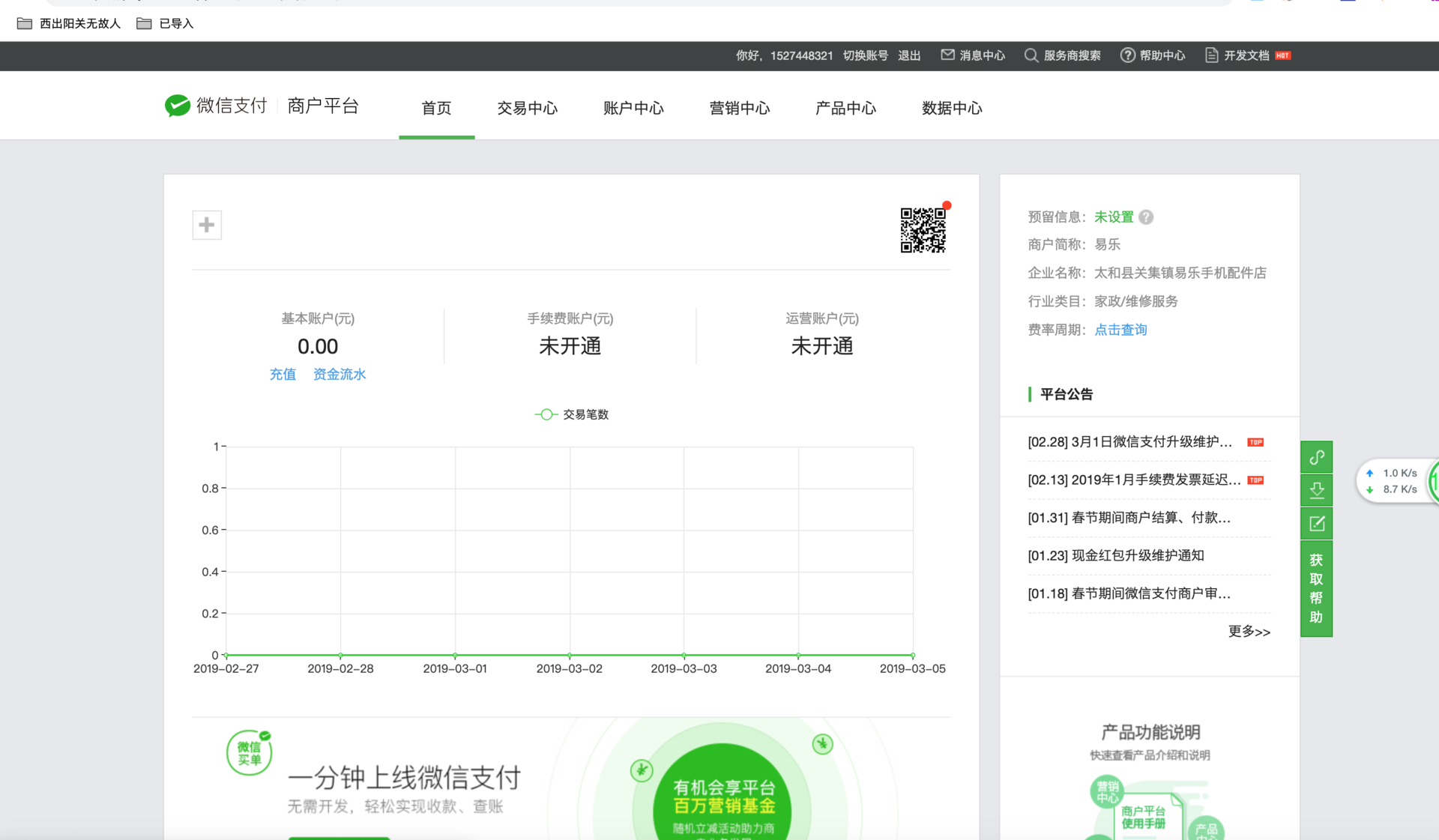
Task: Go to 数据中心 tab
Action: 951,108
